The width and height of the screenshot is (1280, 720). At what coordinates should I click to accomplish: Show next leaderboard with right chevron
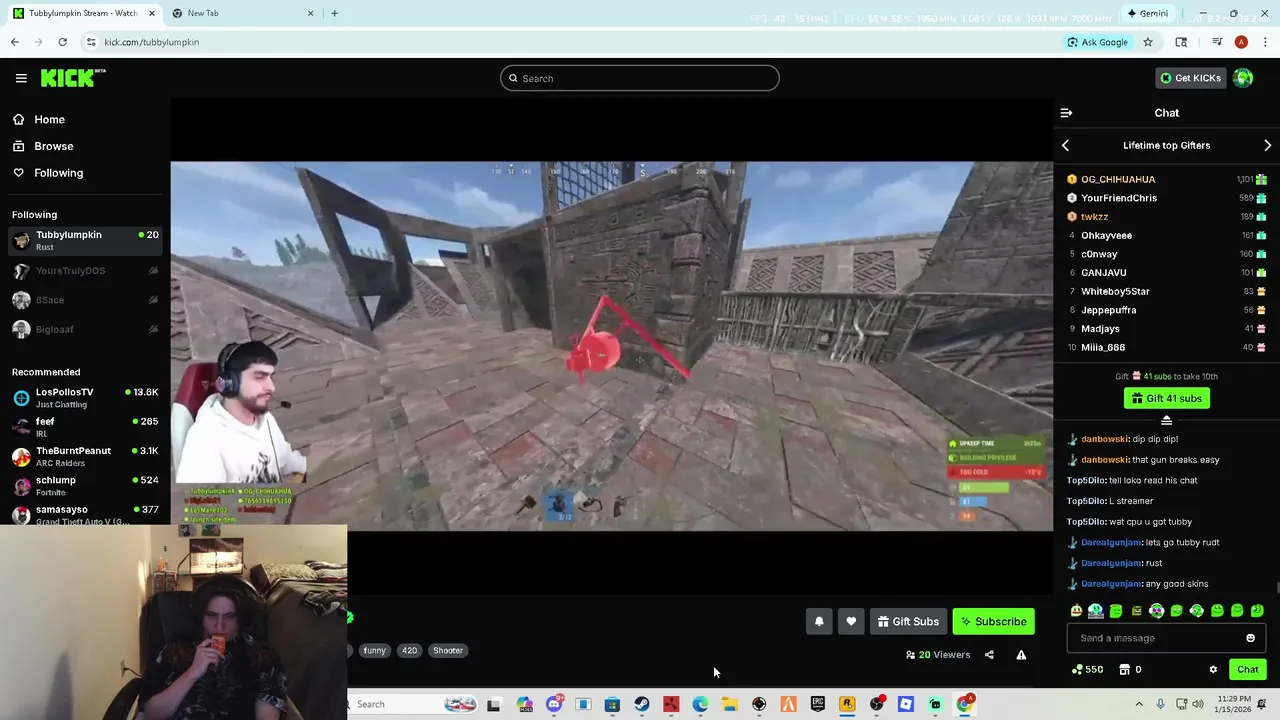pyautogui.click(x=1268, y=145)
